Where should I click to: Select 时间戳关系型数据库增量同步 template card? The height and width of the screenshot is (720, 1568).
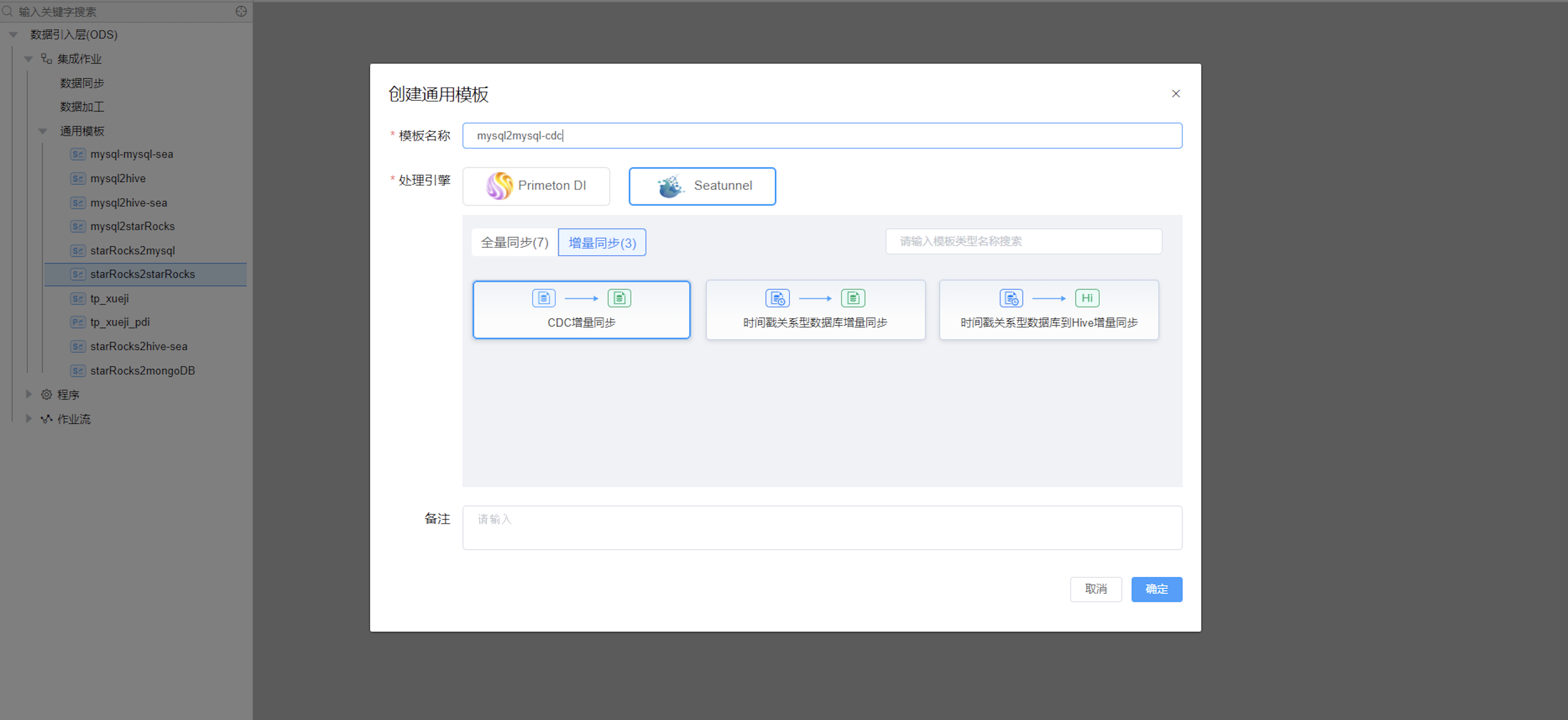[x=815, y=310]
